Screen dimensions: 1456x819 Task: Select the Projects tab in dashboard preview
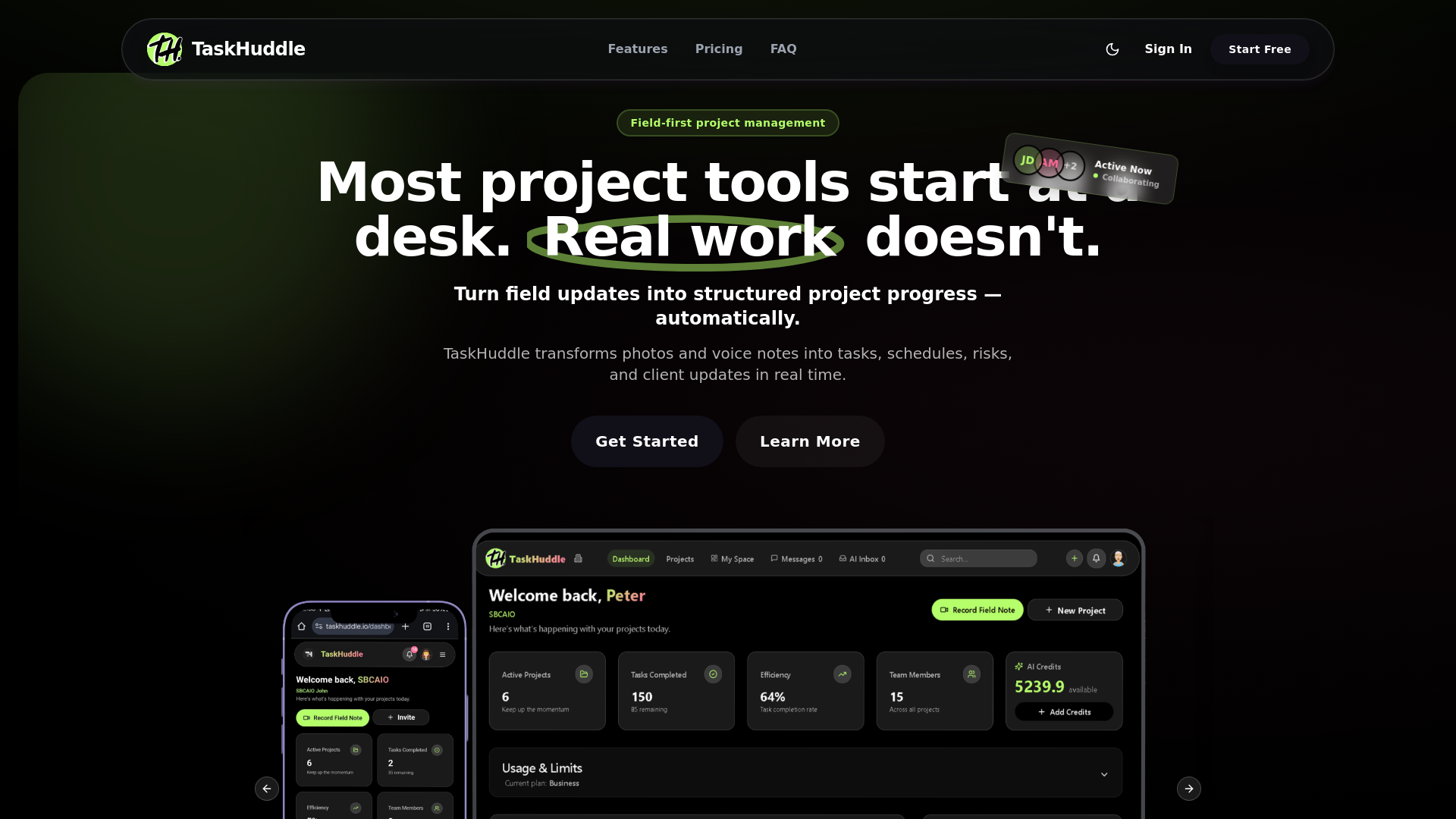point(679,559)
